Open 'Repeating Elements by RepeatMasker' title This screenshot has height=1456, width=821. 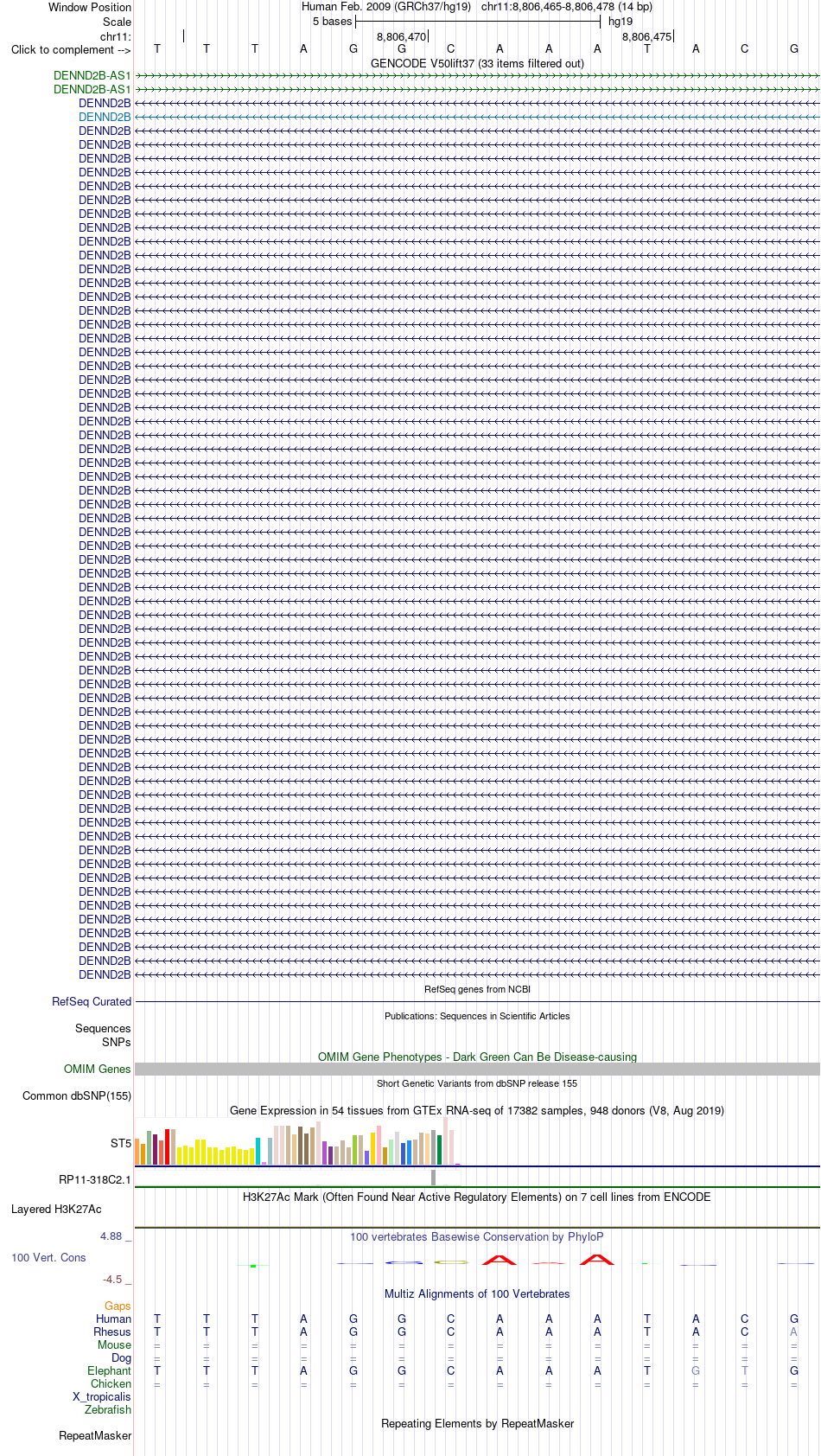pos(477,1423)
